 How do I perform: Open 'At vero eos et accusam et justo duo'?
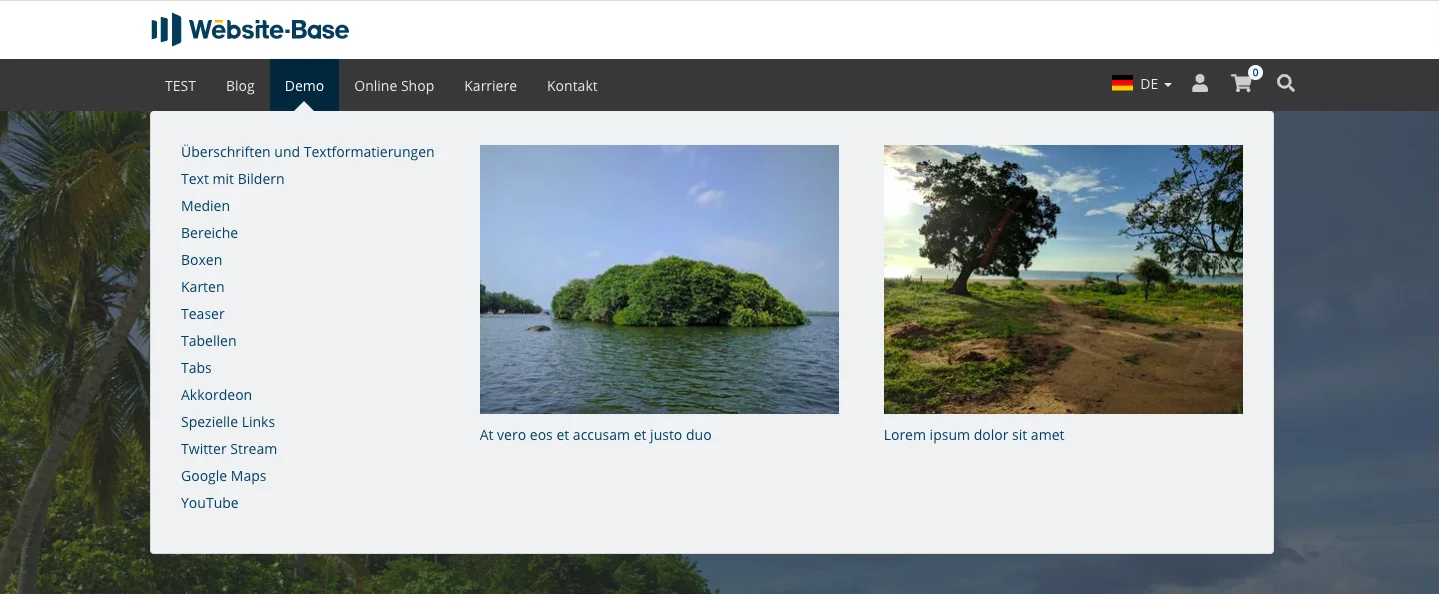click(595, 434)
